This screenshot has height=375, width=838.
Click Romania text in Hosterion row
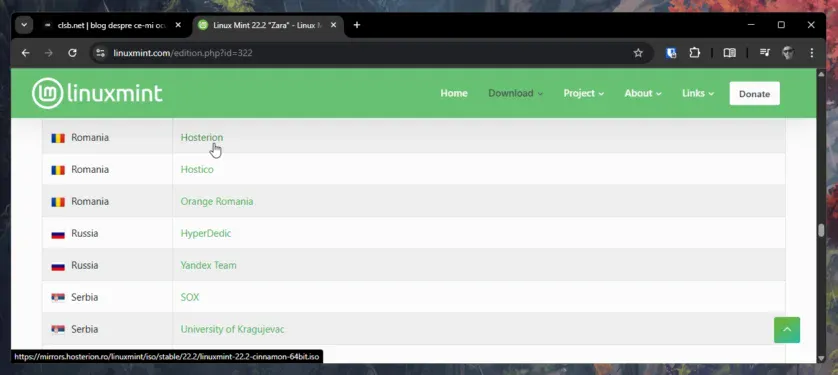tap(90, 137)
